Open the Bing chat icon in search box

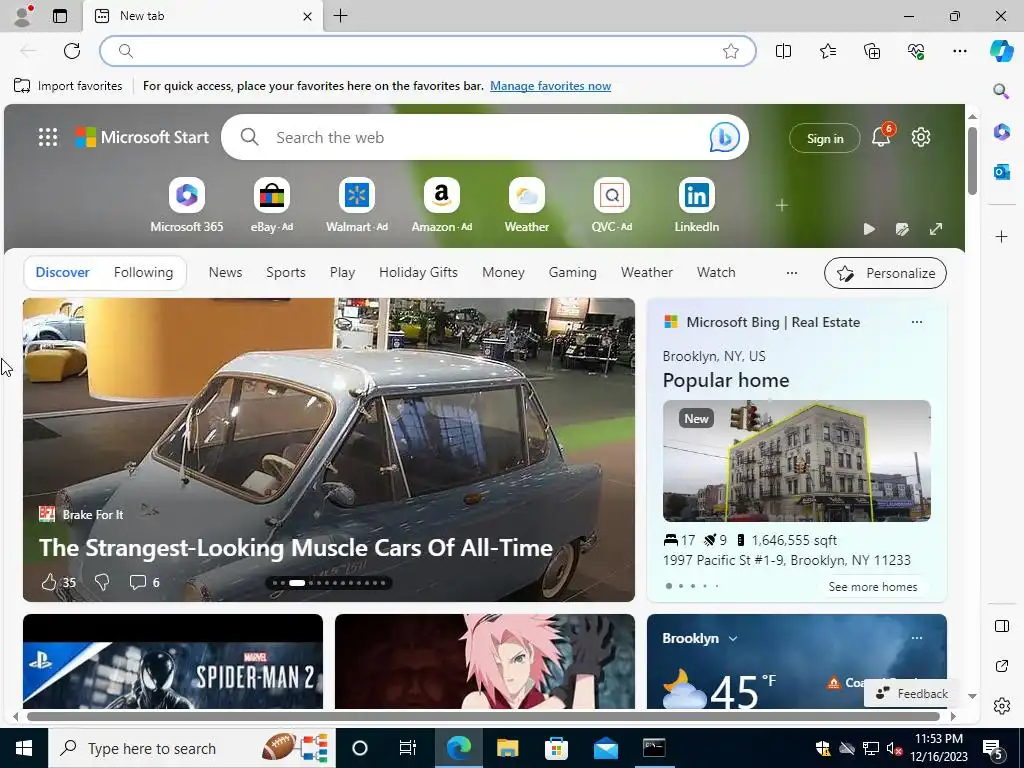click(x=724, y=137)
